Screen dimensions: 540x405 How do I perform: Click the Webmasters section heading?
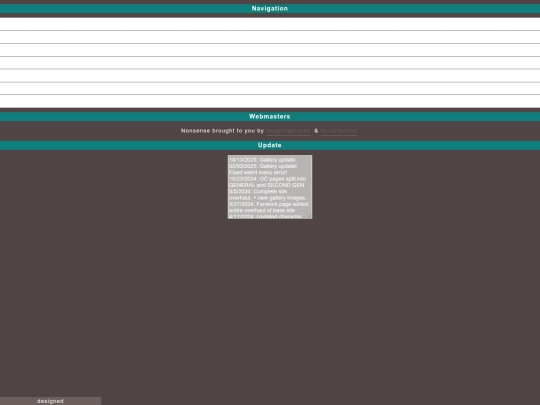[270, 116]
